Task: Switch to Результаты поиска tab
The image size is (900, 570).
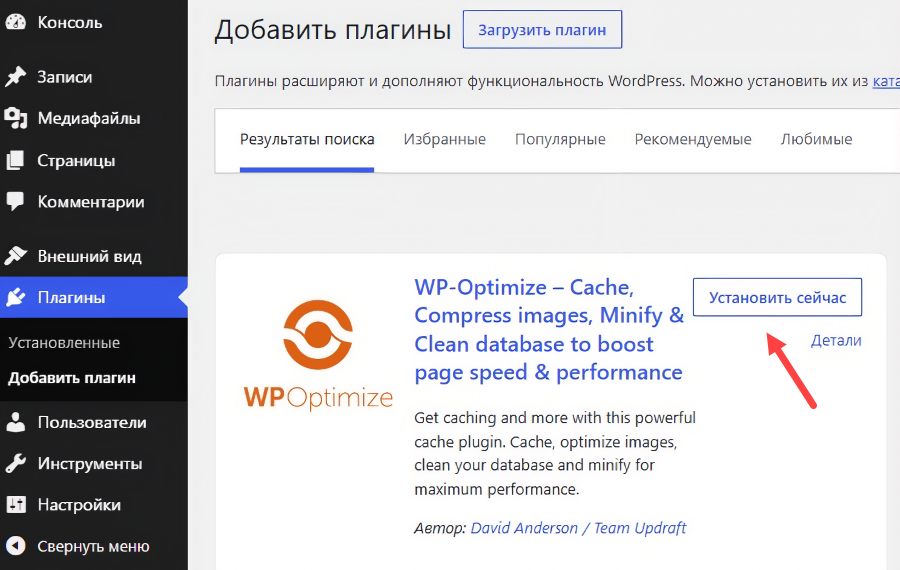Action: click(307, 139)
